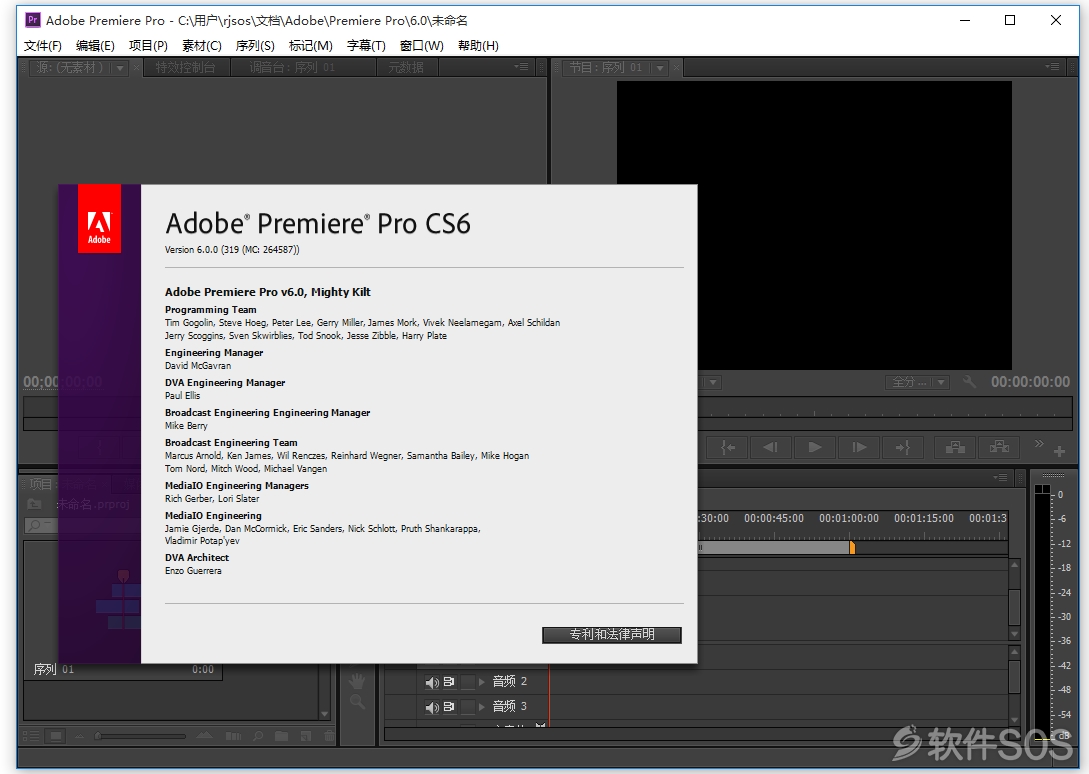Open the 文件(F) menu
This screenshot has width=1089, height=774.
[x=42, y=46]
